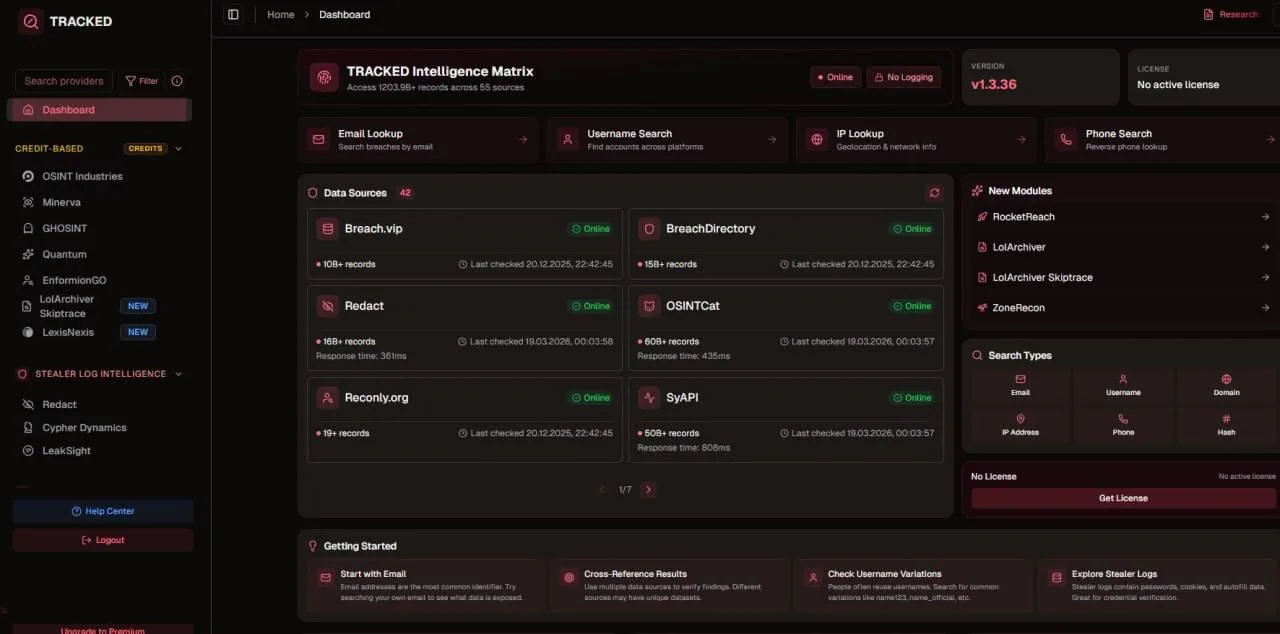Click the SyAPI pulse icon
The width and height of the screenshot is (1280, 634).
[x=648, y=398]
